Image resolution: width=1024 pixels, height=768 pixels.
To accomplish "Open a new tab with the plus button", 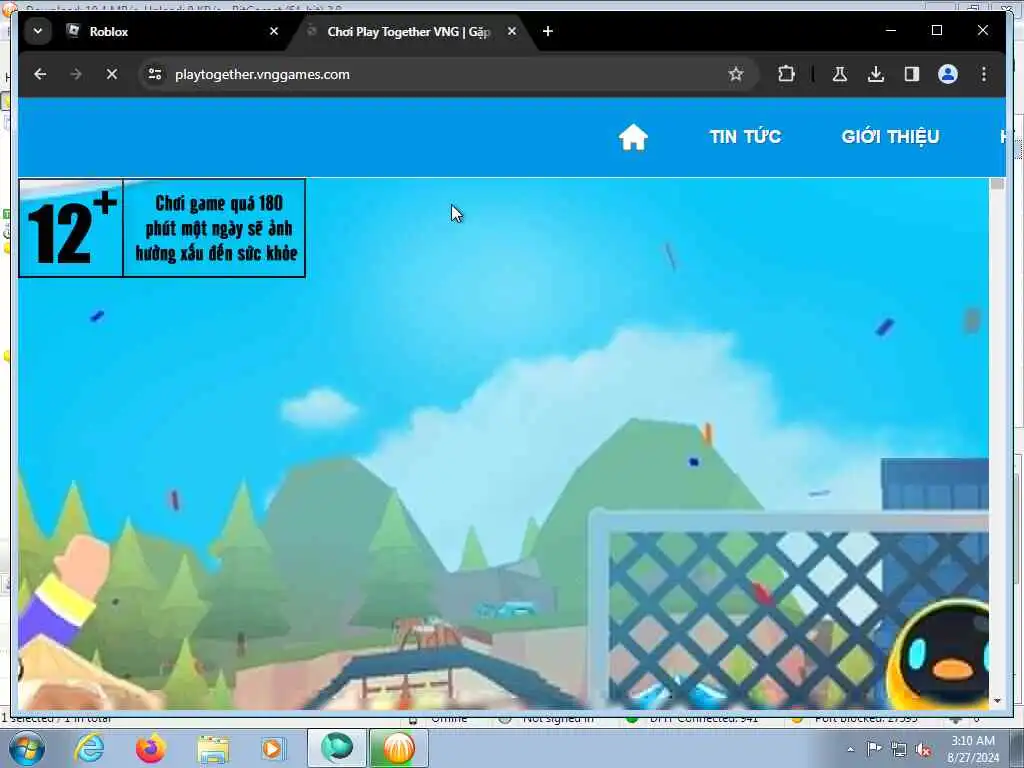I will pyautogui.click(x=548, y=31).
